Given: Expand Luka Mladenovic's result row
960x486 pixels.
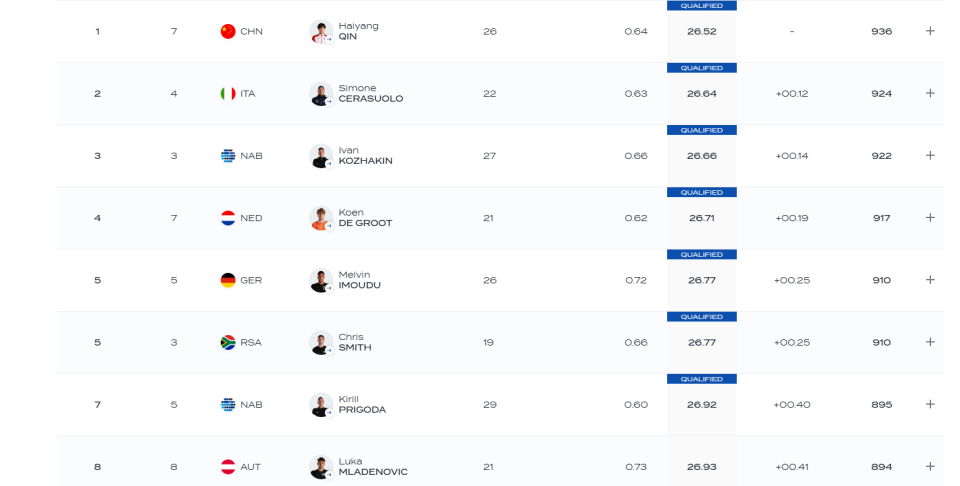Looking at the screenshot, I should point(930,466).
